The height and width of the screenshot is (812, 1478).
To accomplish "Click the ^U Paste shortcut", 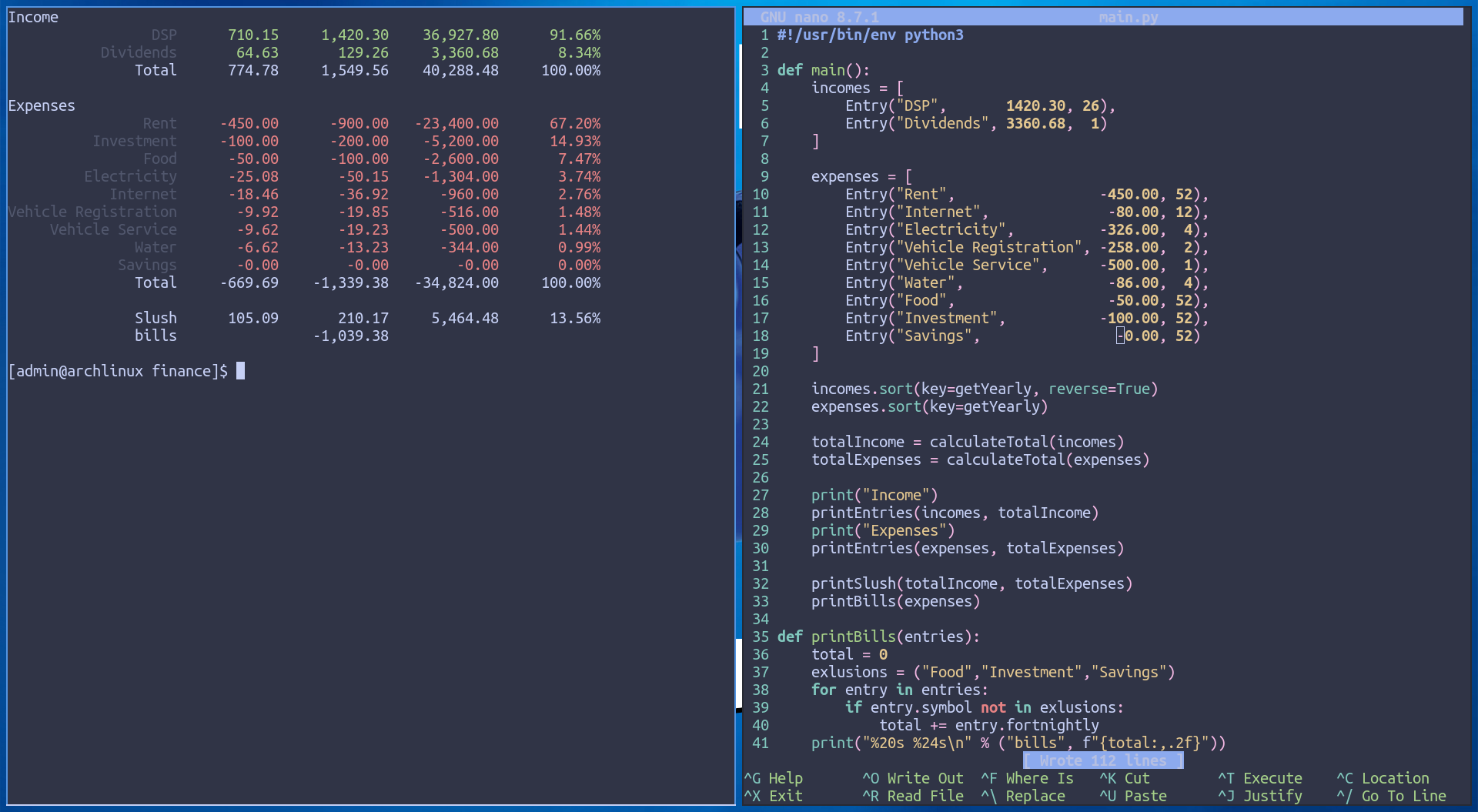I will pyautogui.click(x=1133, y=796).
